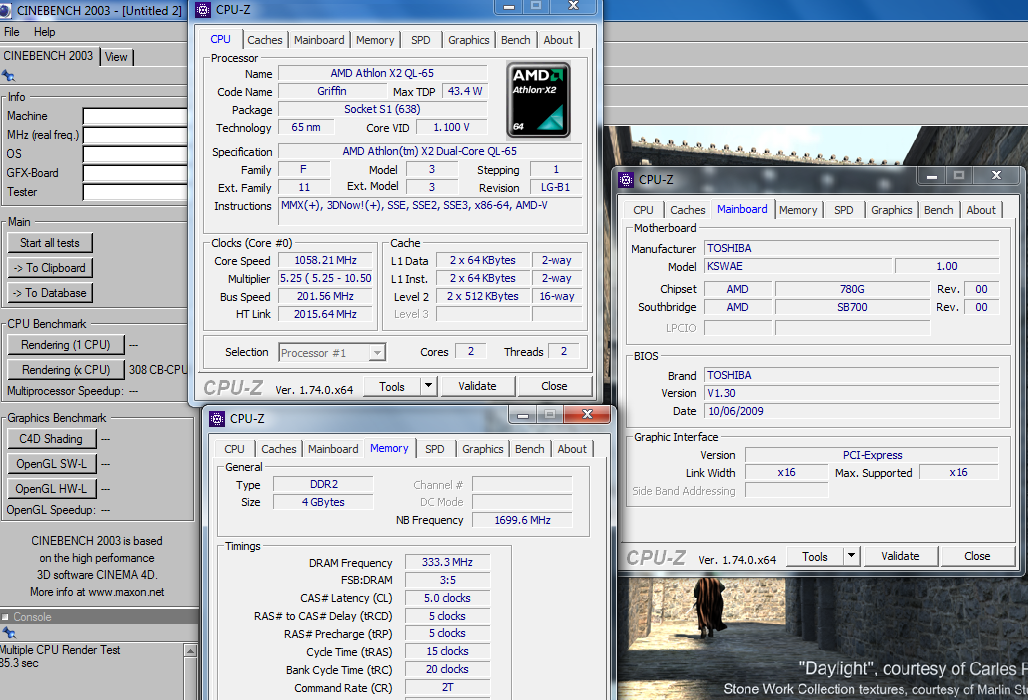Open Tools dropdown arrow in CPU window
This screenshot has height=700, width=1028.
[x=428, y=386]
